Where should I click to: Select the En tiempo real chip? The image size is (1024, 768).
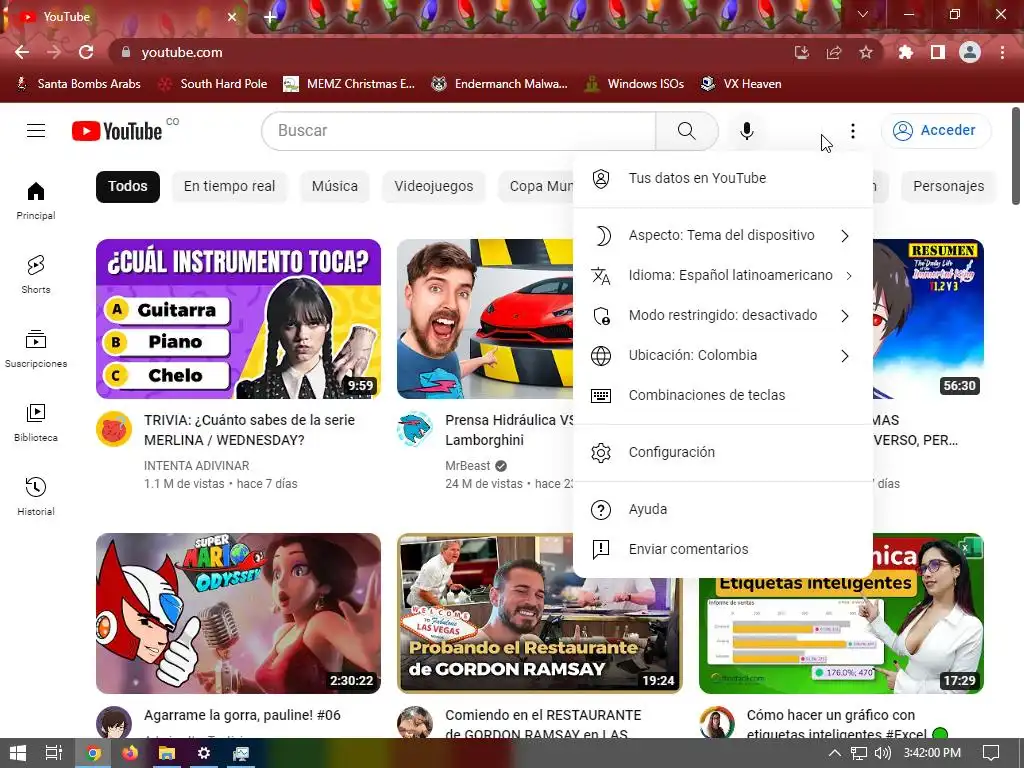point(229,187)
